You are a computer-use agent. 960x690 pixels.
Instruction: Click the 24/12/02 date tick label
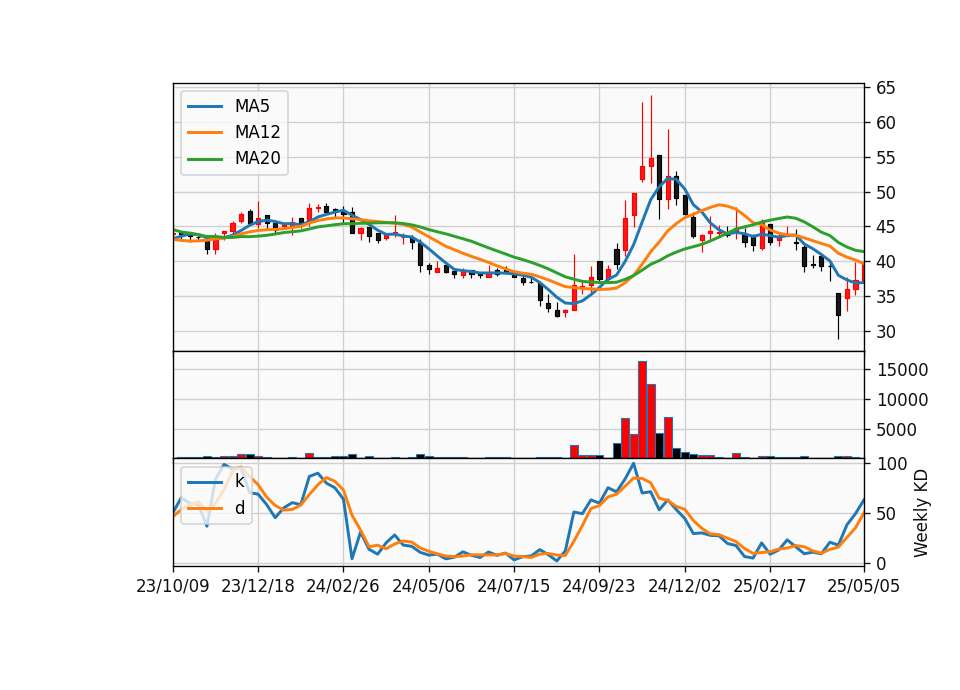coord(684,586)
